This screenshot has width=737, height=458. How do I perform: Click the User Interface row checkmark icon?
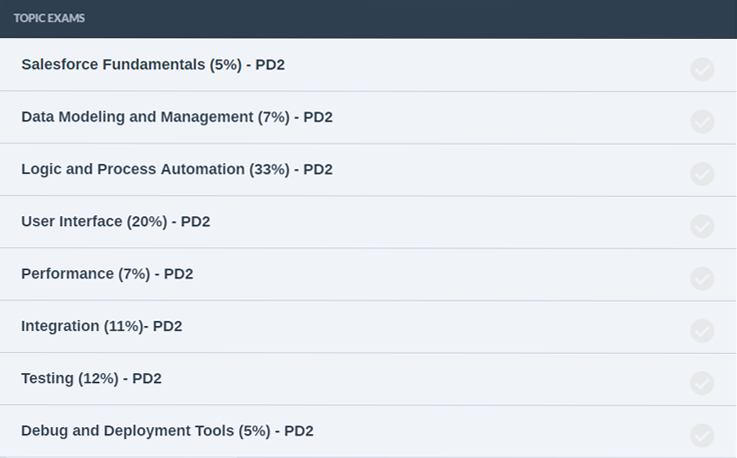(x=702, y=227)
